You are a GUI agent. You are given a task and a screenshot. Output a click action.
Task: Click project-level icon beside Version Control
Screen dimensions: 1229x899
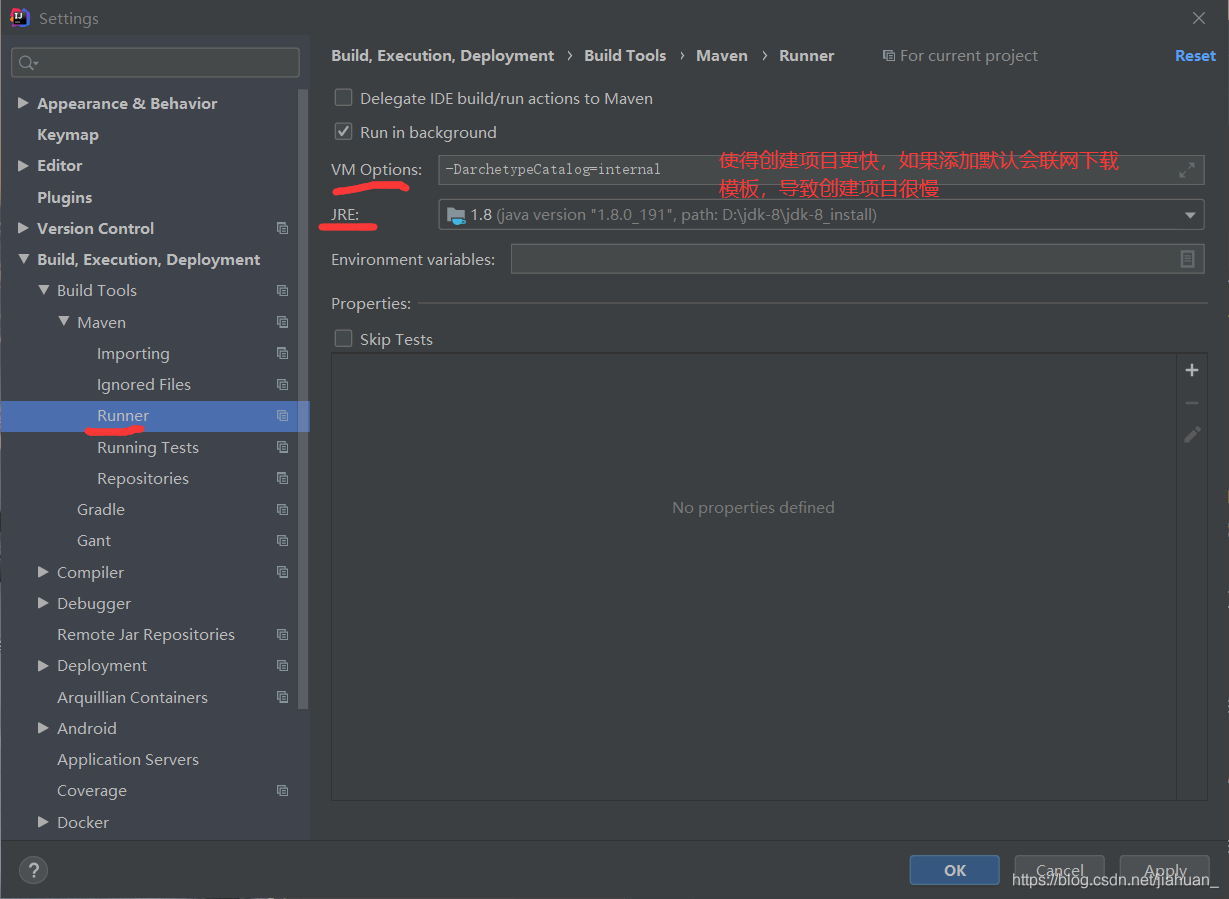pyautogui.click(x=283, y=228)
